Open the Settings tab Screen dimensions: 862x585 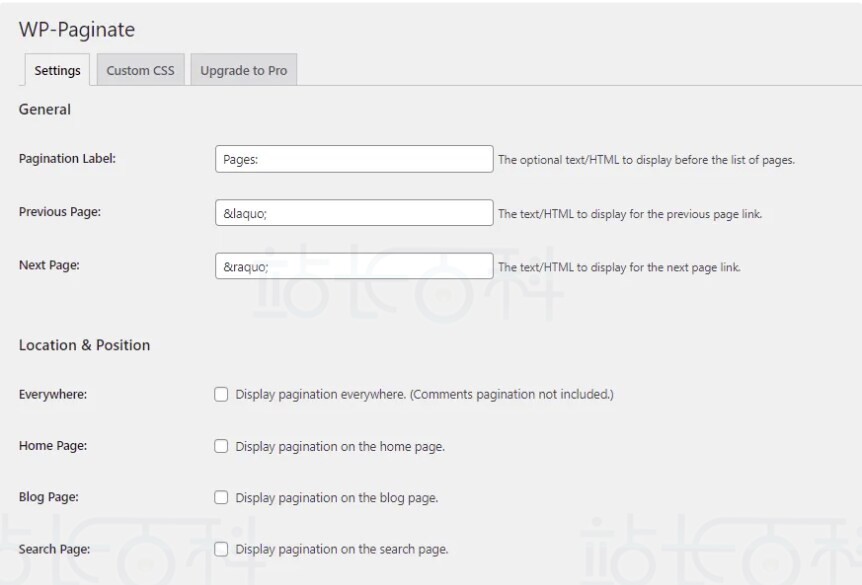57,70
